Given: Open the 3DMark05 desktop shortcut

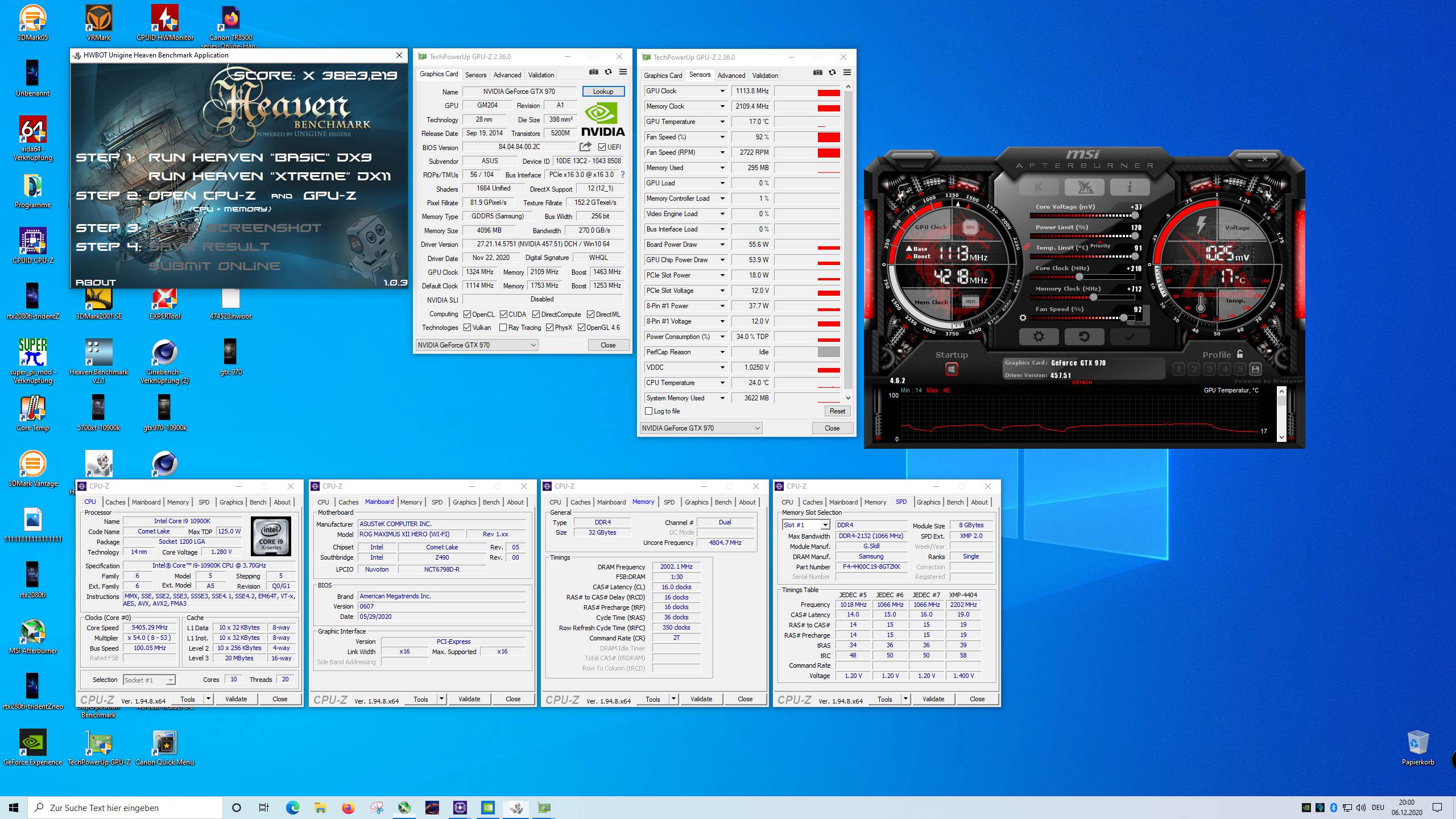Looking at the screenshot, I should (x=32, y=23).
